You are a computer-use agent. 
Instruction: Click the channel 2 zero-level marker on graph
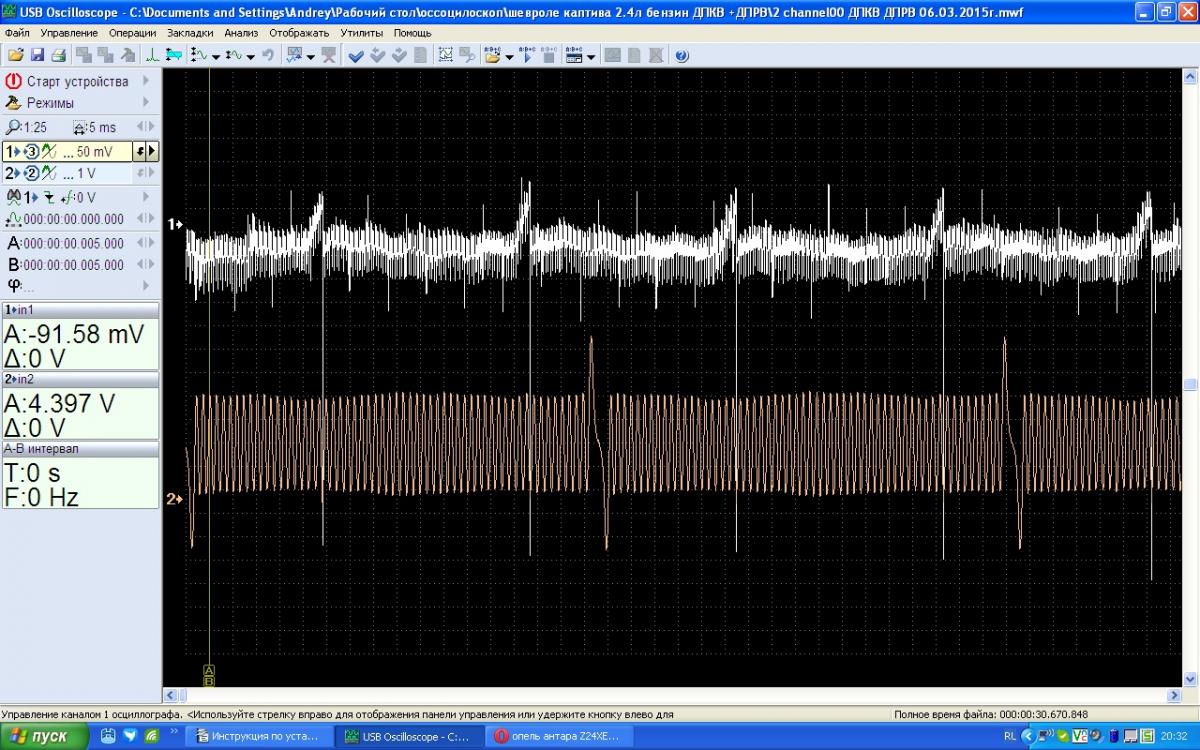coord(175,498)
